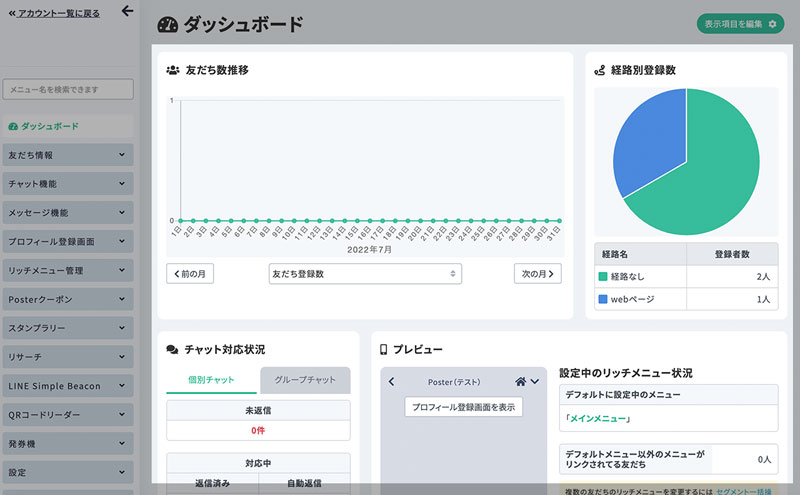The height and width of the screenshot is (495, 800).
Task: Expand 発券機 sidebar menu
Action: click(x=68, y=443)
